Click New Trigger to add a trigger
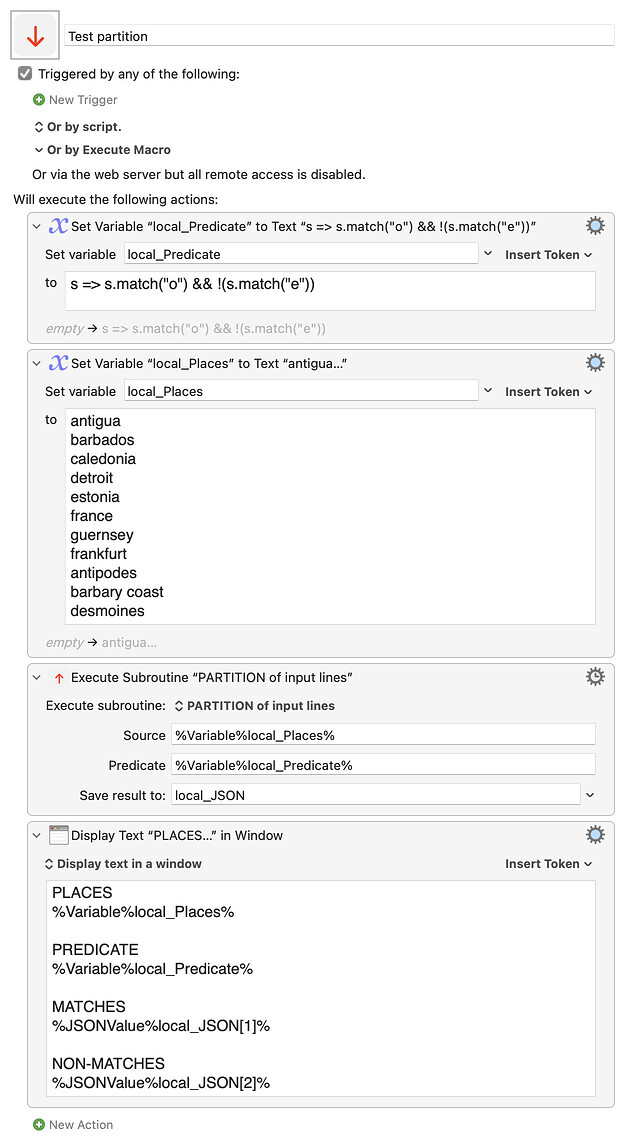The width and height of the screenshot is (625, 1141). (76, 99)
